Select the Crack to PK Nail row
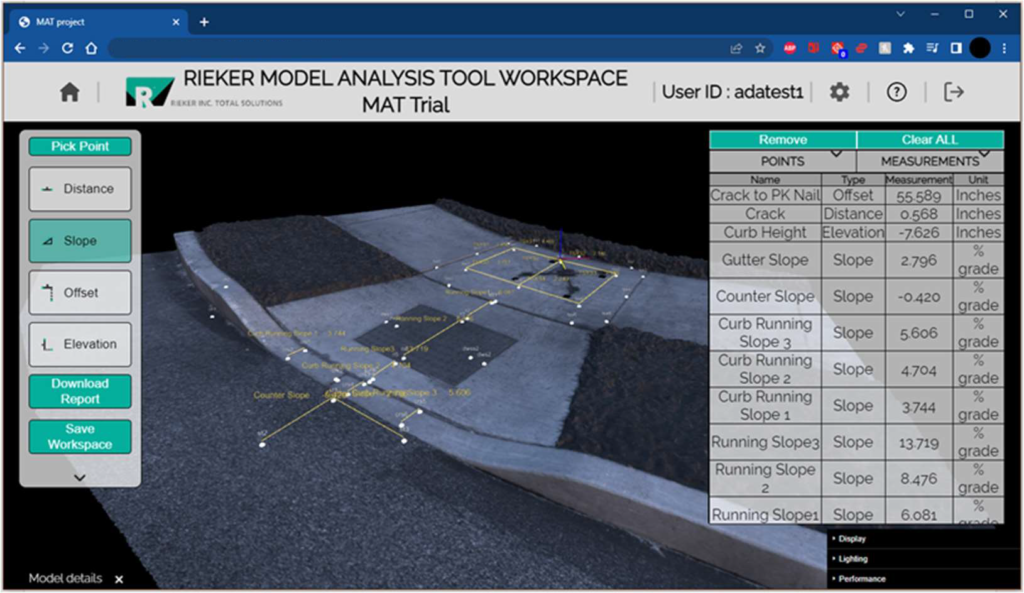This screenshot has width=1024, height=593. pyautogui.click(x=856, y=195)
